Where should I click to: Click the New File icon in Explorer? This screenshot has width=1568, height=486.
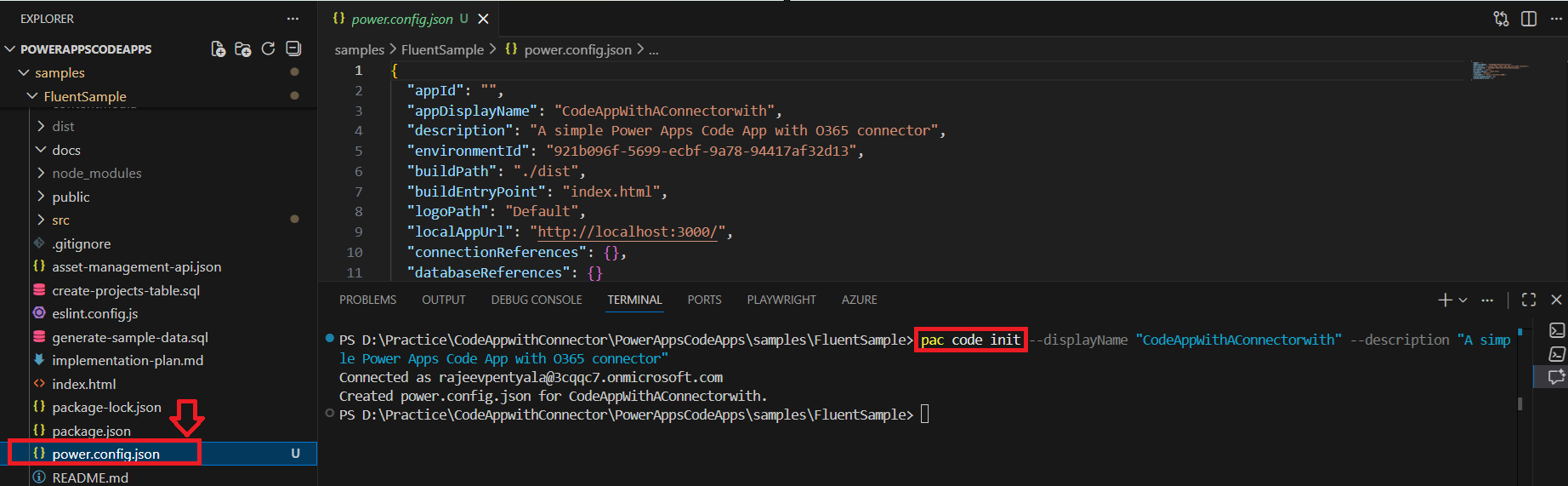point(219,49)
